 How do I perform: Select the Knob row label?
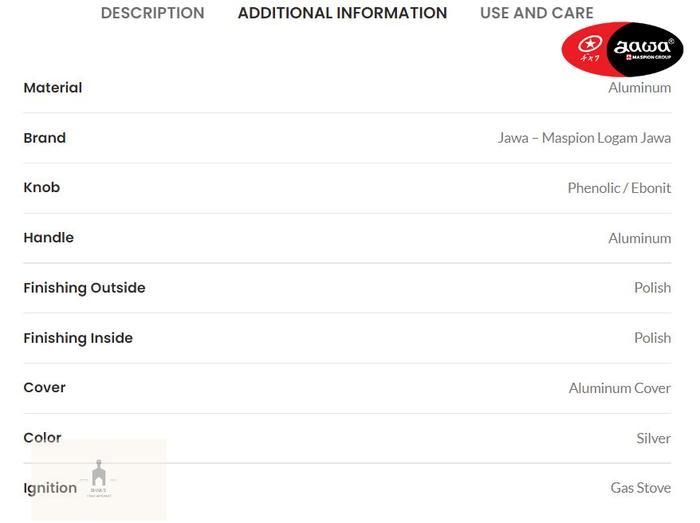point(42,188)
